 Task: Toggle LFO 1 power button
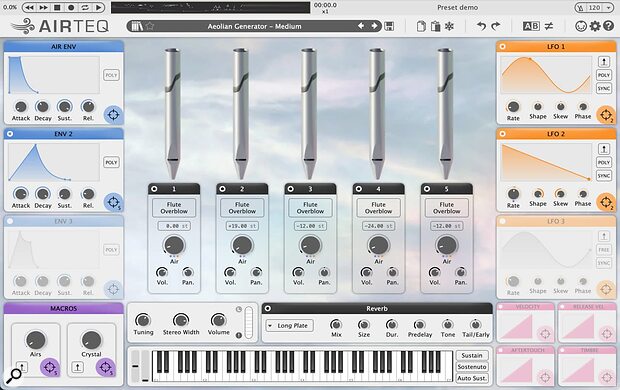coord(502,47)
